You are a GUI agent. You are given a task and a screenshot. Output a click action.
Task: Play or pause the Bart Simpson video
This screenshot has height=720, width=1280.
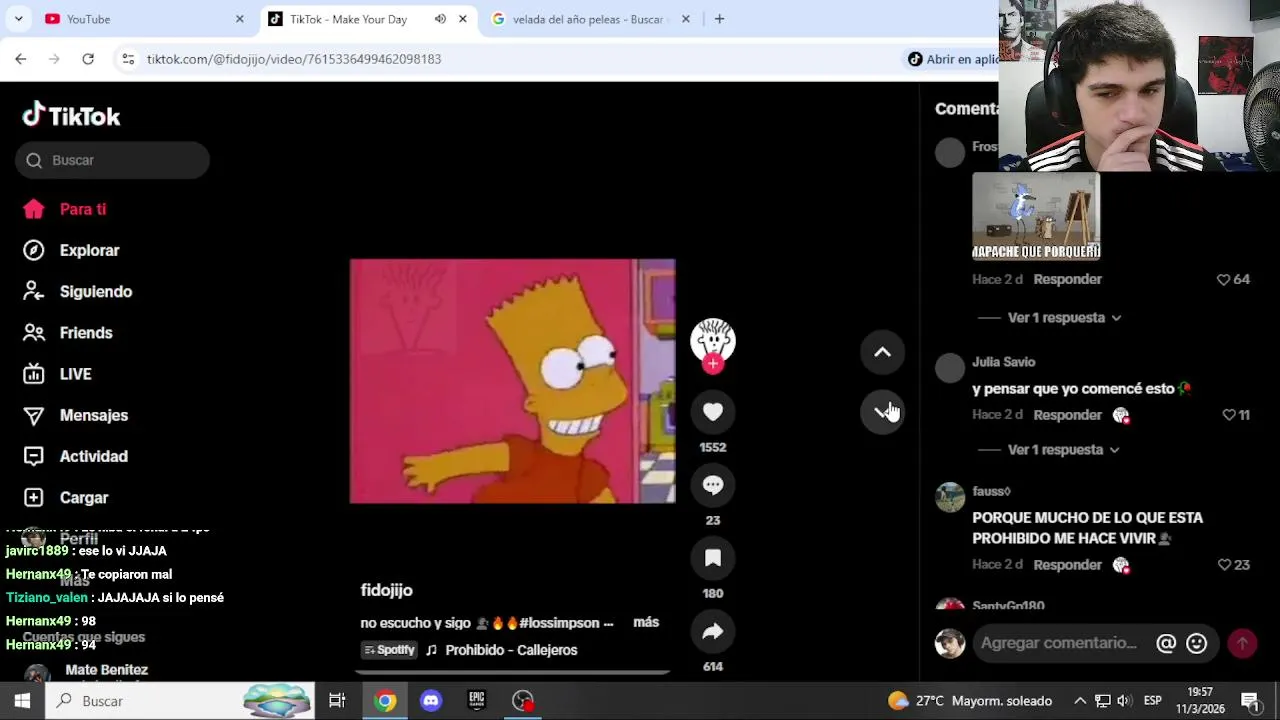coord(512,381)
